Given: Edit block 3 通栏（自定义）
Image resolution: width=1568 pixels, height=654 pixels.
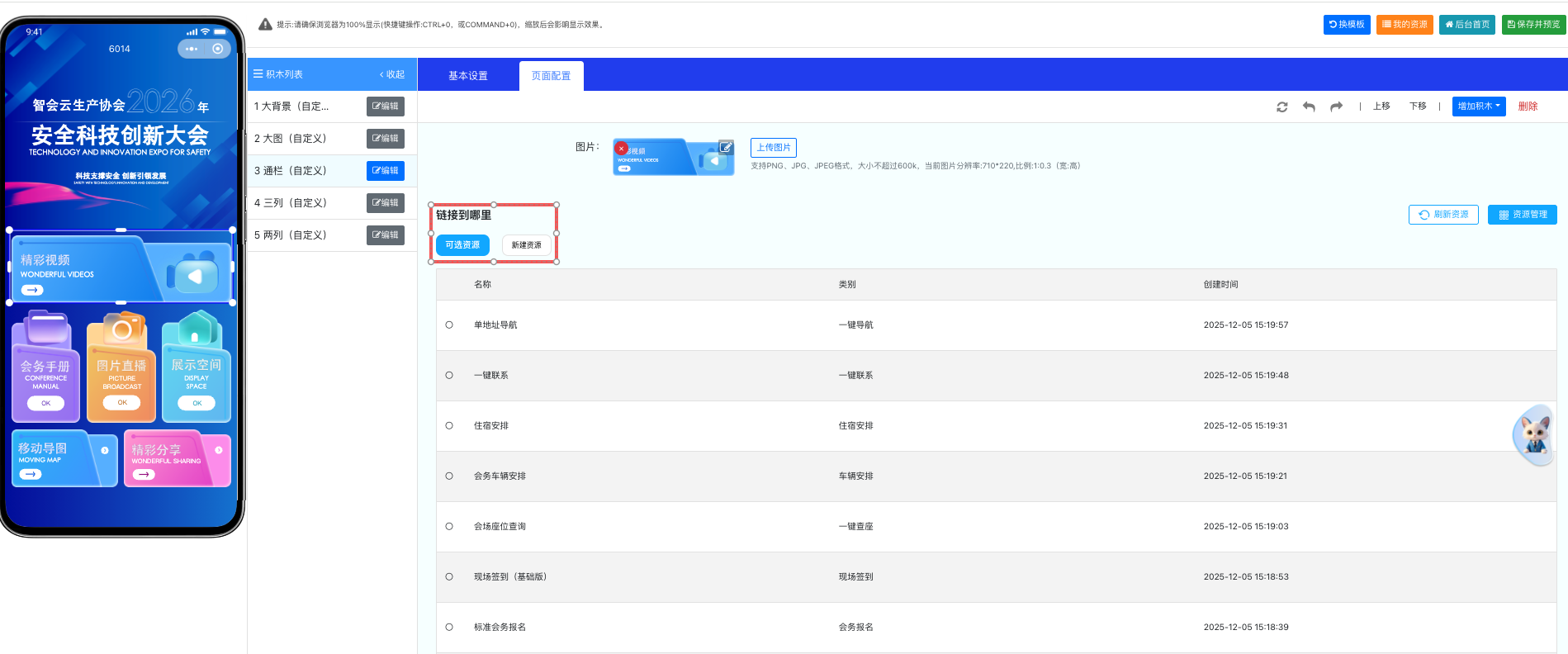Looking at the screenshot, I should [385, 171].
